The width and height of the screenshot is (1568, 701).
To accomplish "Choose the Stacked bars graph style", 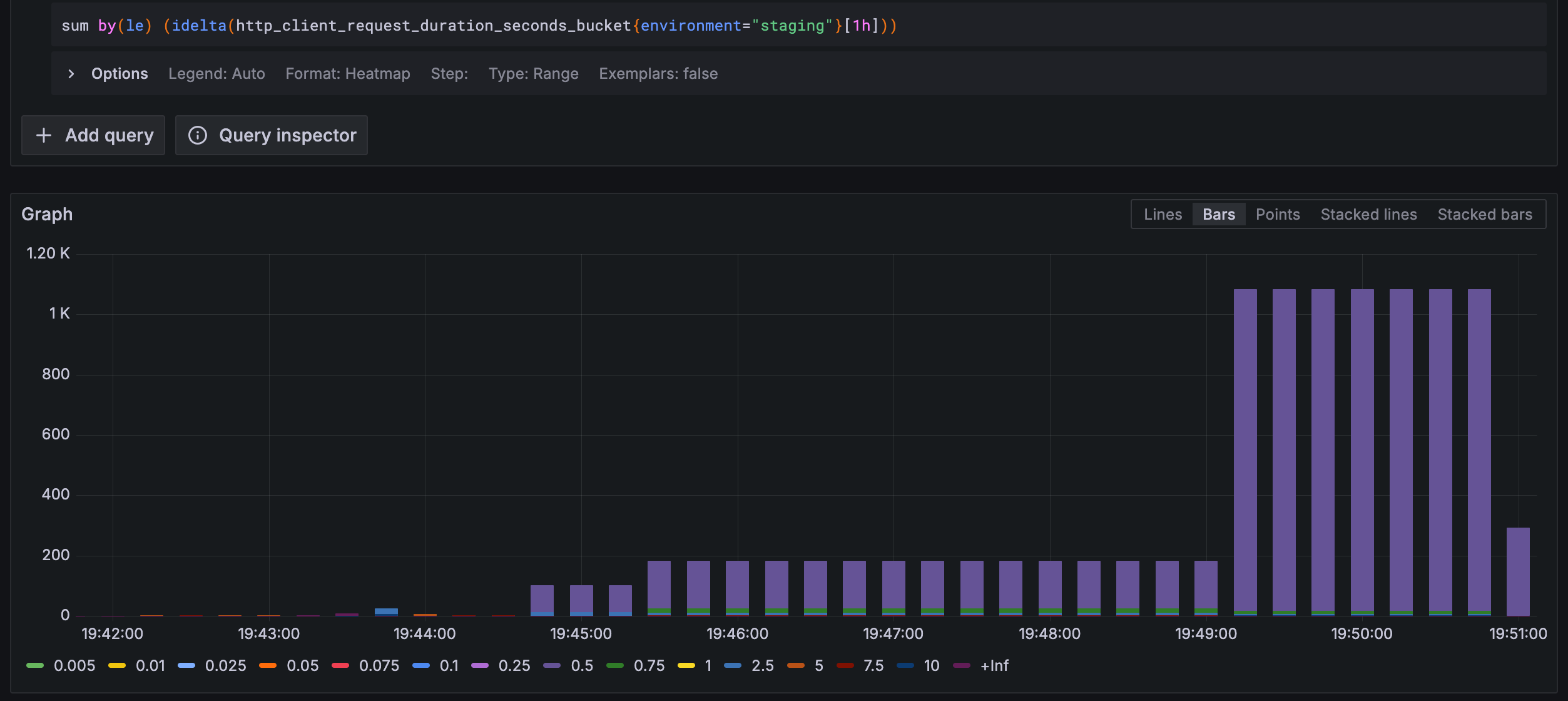I will 1484,215.
